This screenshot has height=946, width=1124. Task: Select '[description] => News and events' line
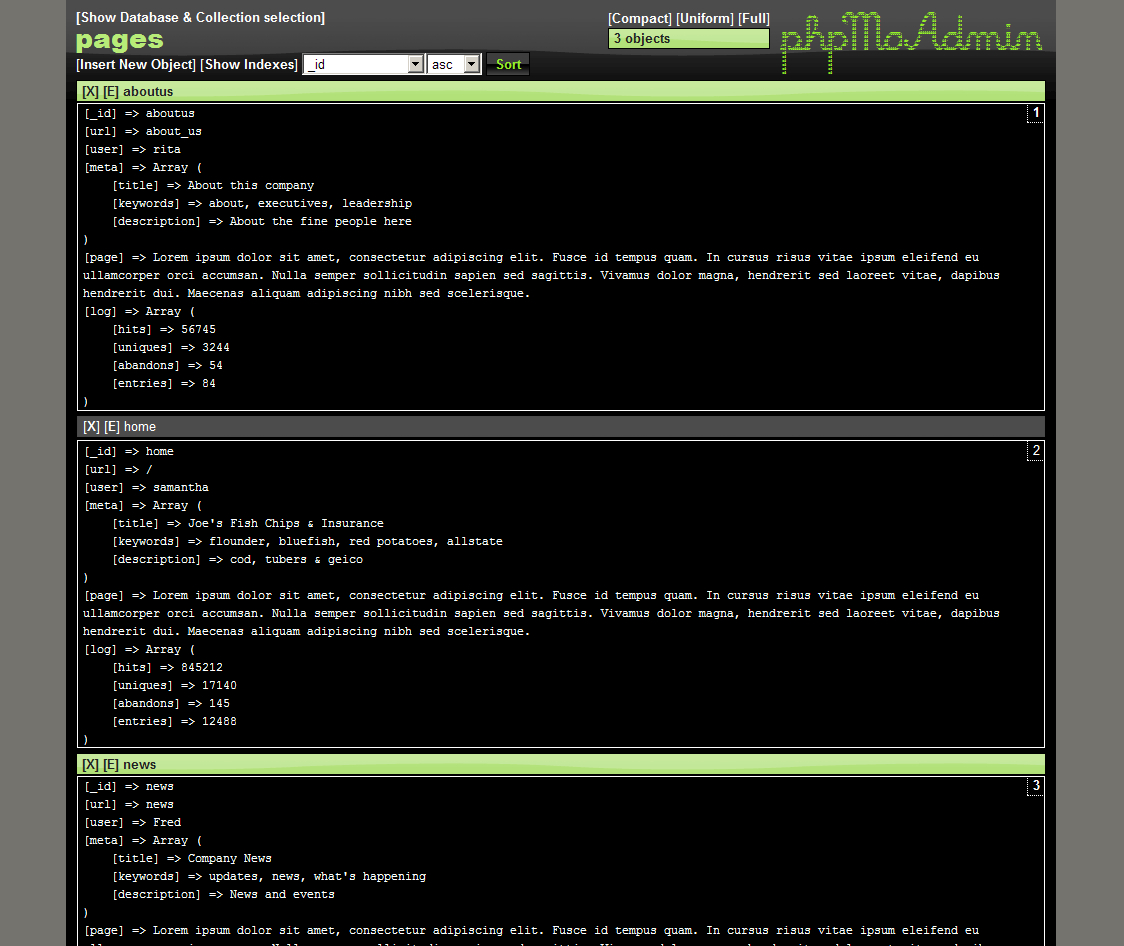224,894
